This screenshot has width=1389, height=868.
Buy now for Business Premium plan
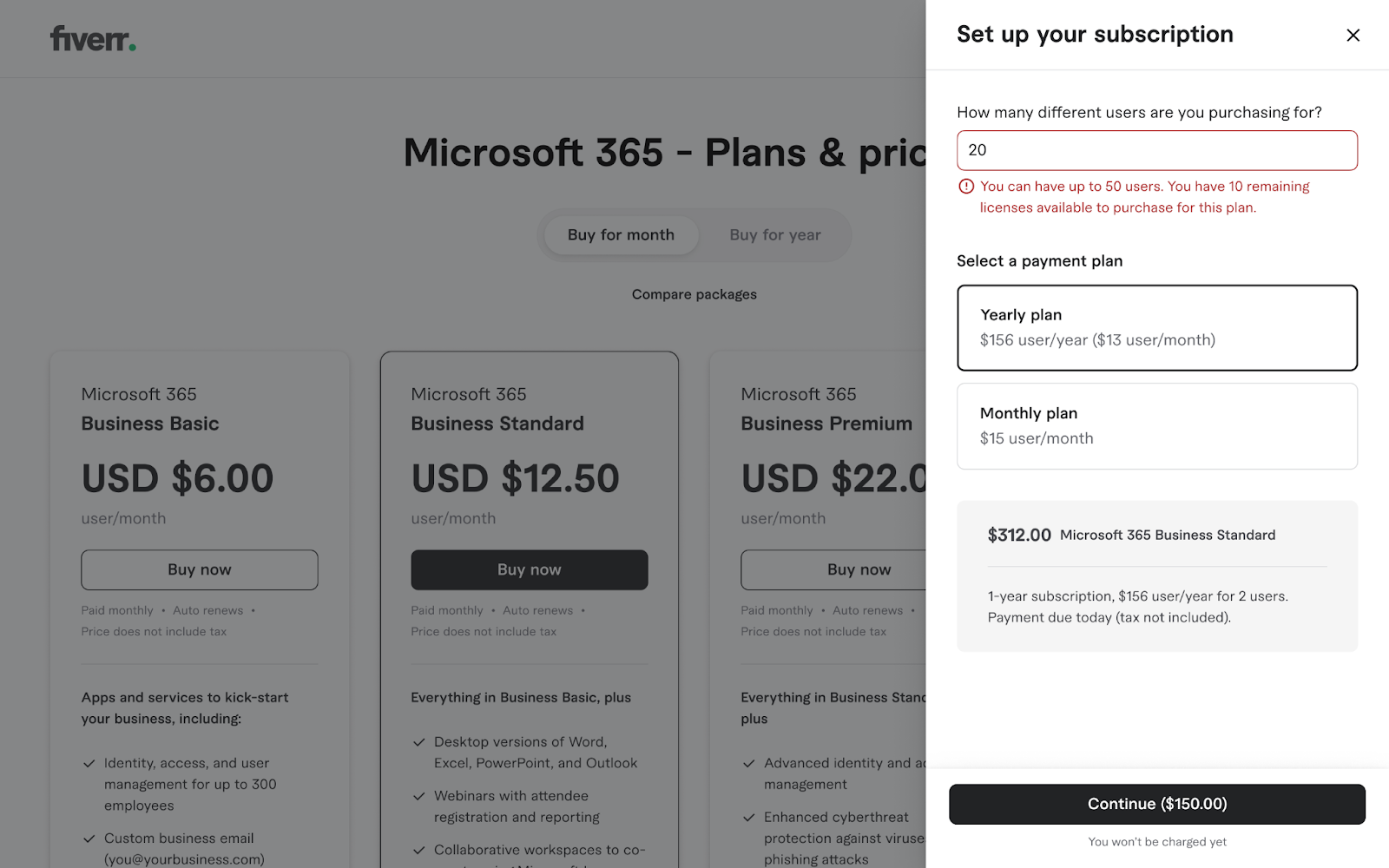(x=833, y=570)
